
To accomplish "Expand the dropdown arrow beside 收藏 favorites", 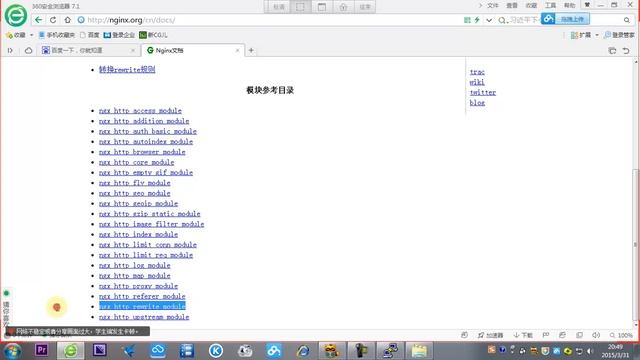I will coord(31,35).
